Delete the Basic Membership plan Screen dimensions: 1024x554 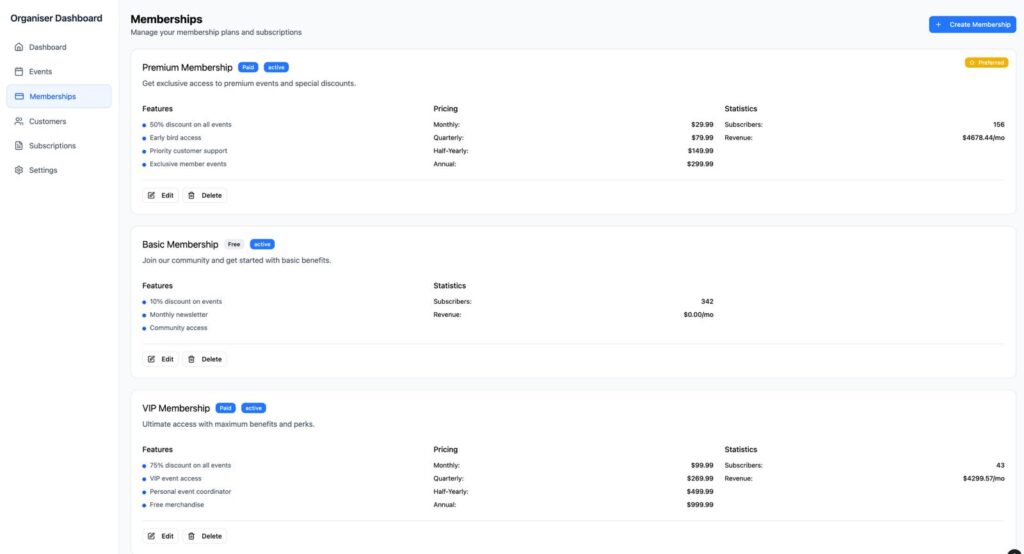coord(205,359)
